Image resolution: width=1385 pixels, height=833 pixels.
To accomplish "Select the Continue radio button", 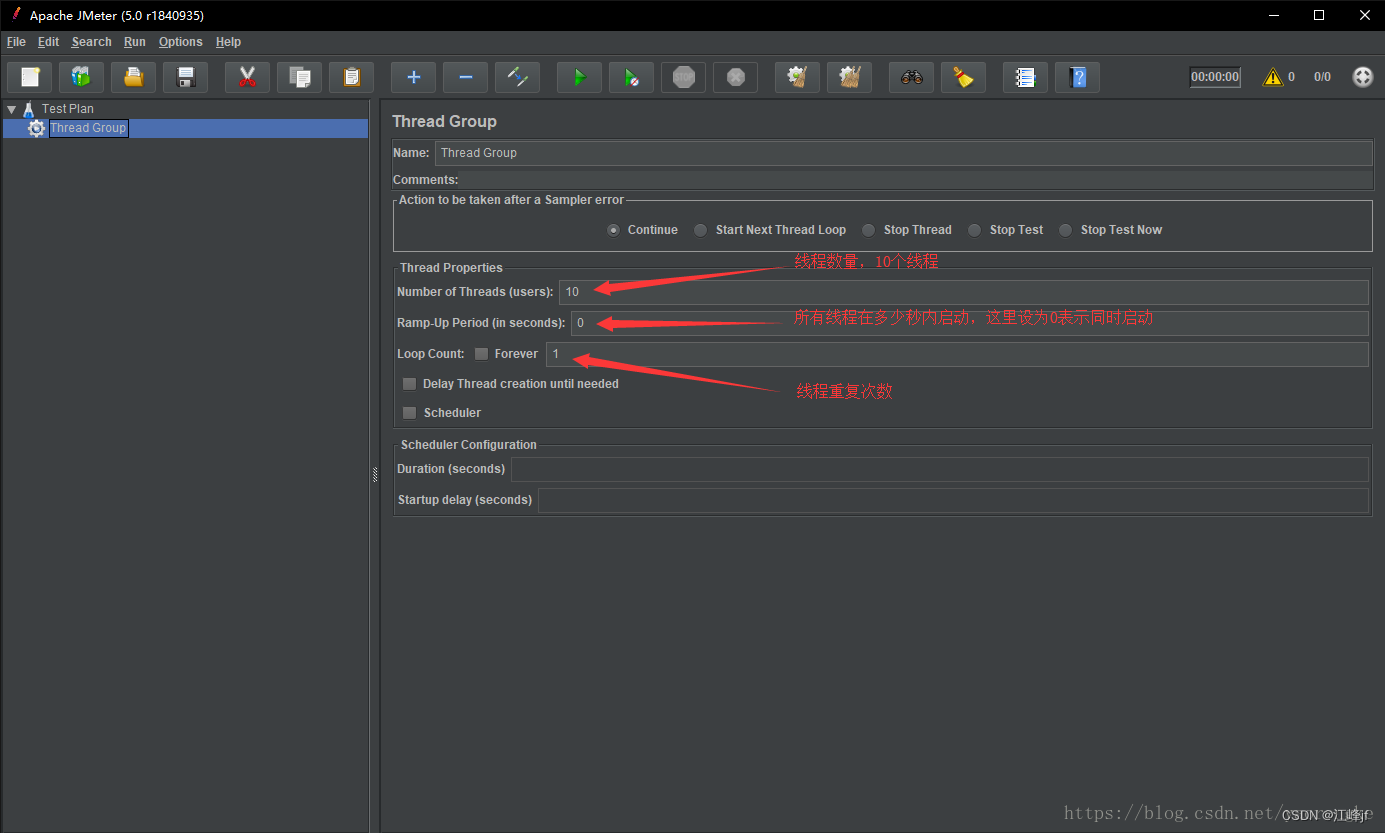I will pos(613,230).
